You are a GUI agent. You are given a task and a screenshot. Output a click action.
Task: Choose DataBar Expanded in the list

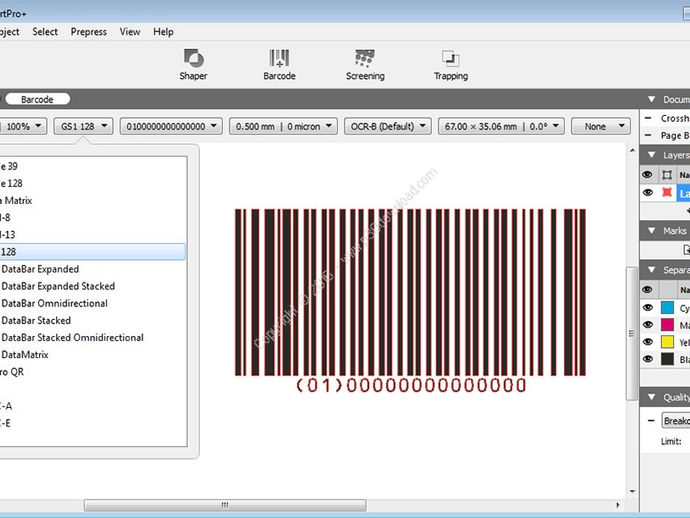pos(92,269)
